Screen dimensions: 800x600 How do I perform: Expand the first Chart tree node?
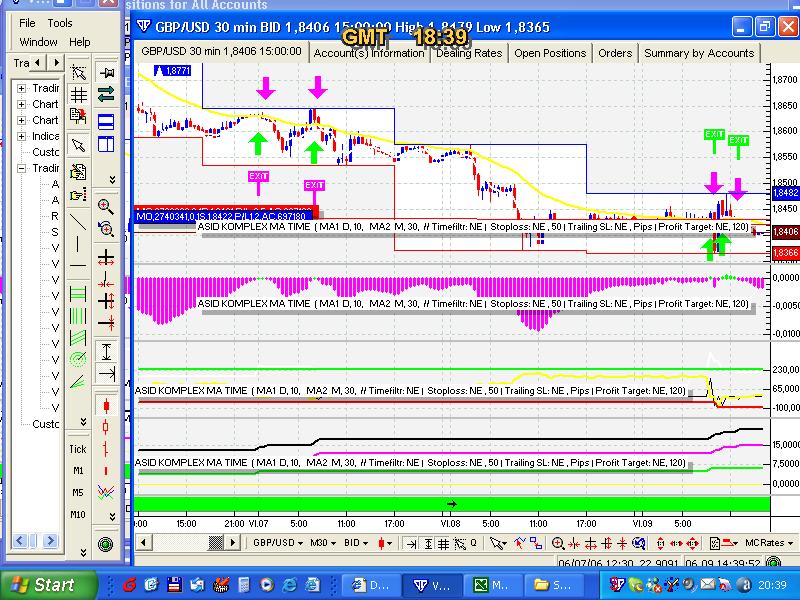21,105
